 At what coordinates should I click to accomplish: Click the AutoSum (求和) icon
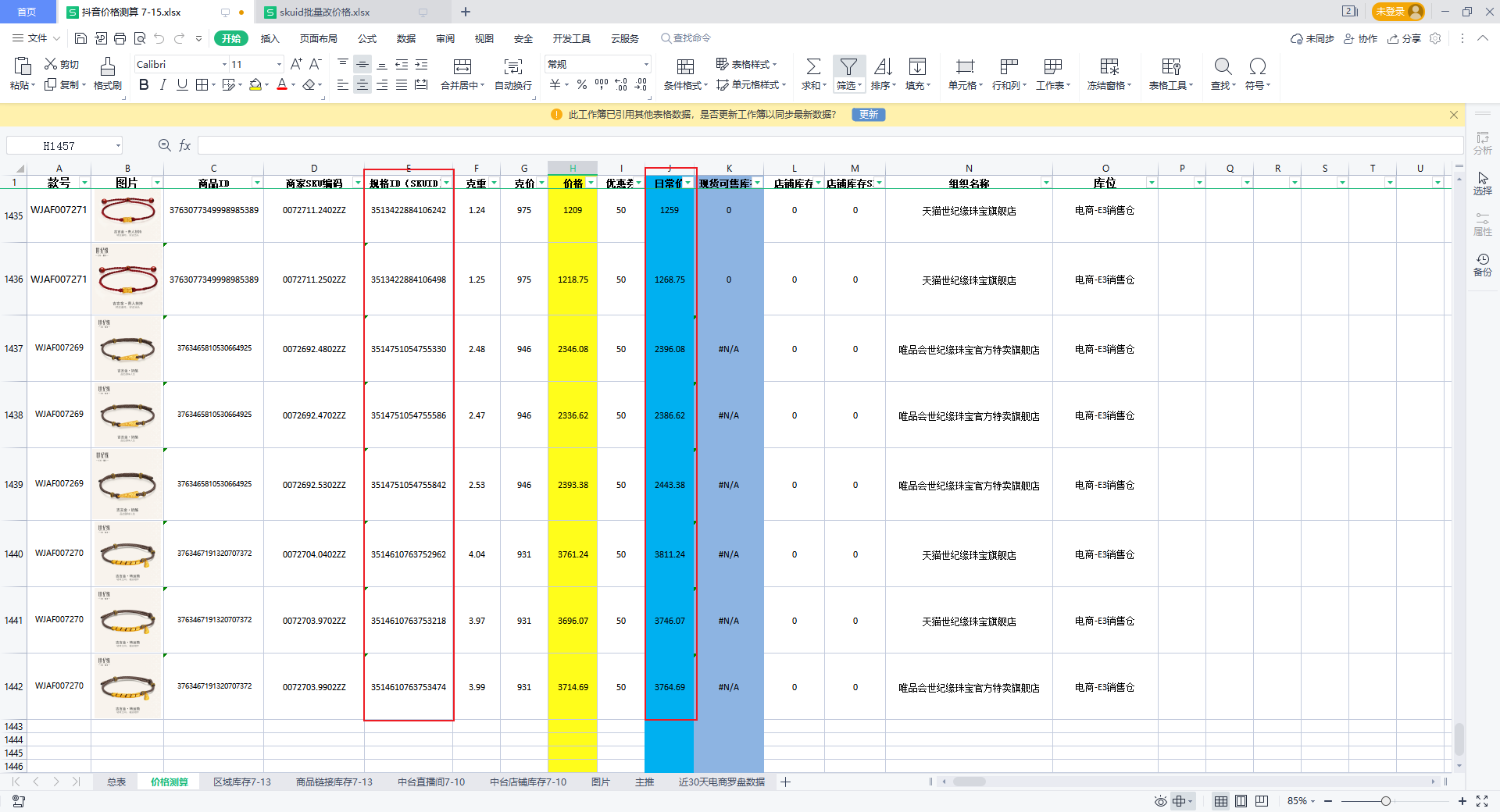pos(812,67)
